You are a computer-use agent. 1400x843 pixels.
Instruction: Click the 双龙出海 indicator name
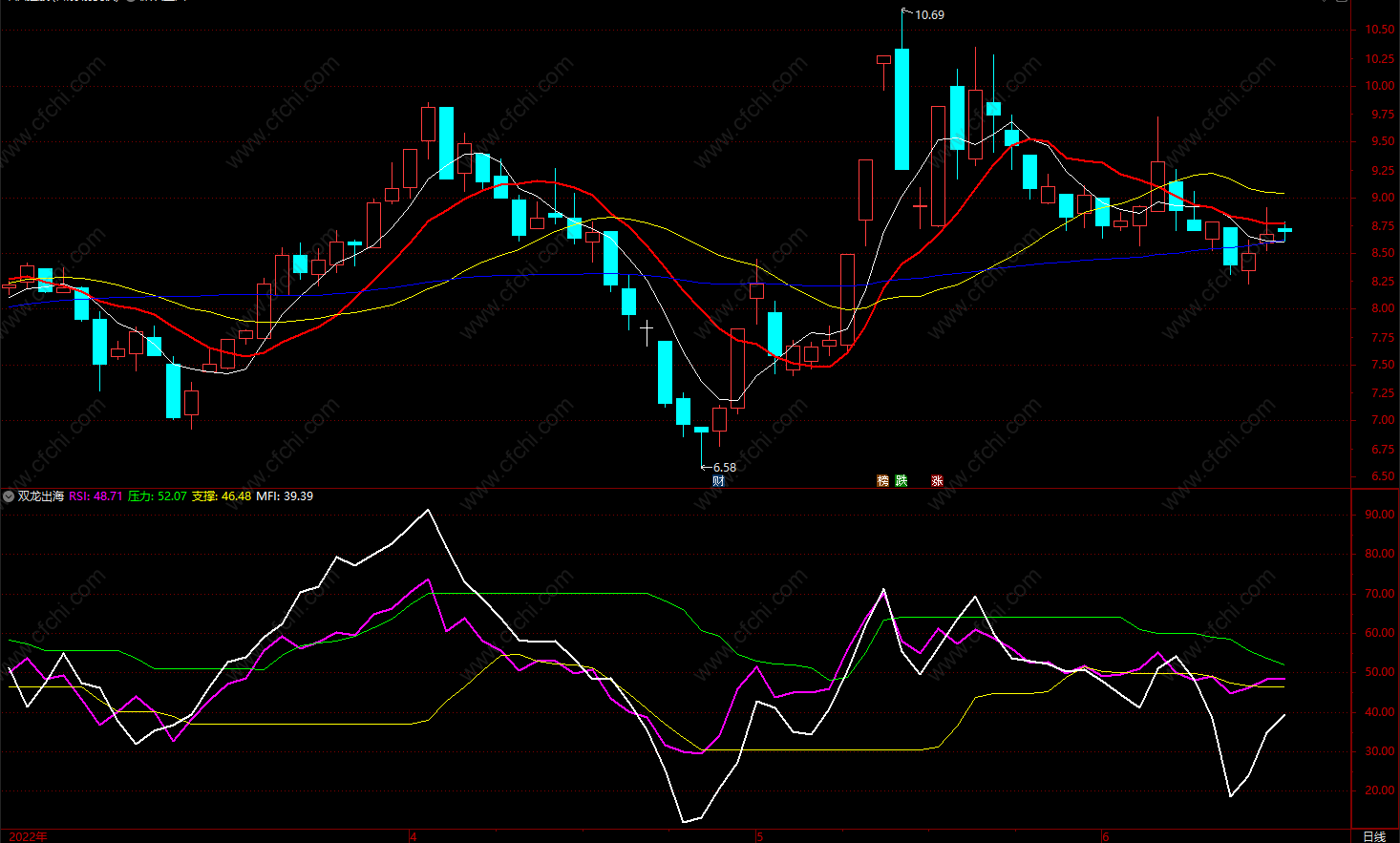tap(41, 496)
